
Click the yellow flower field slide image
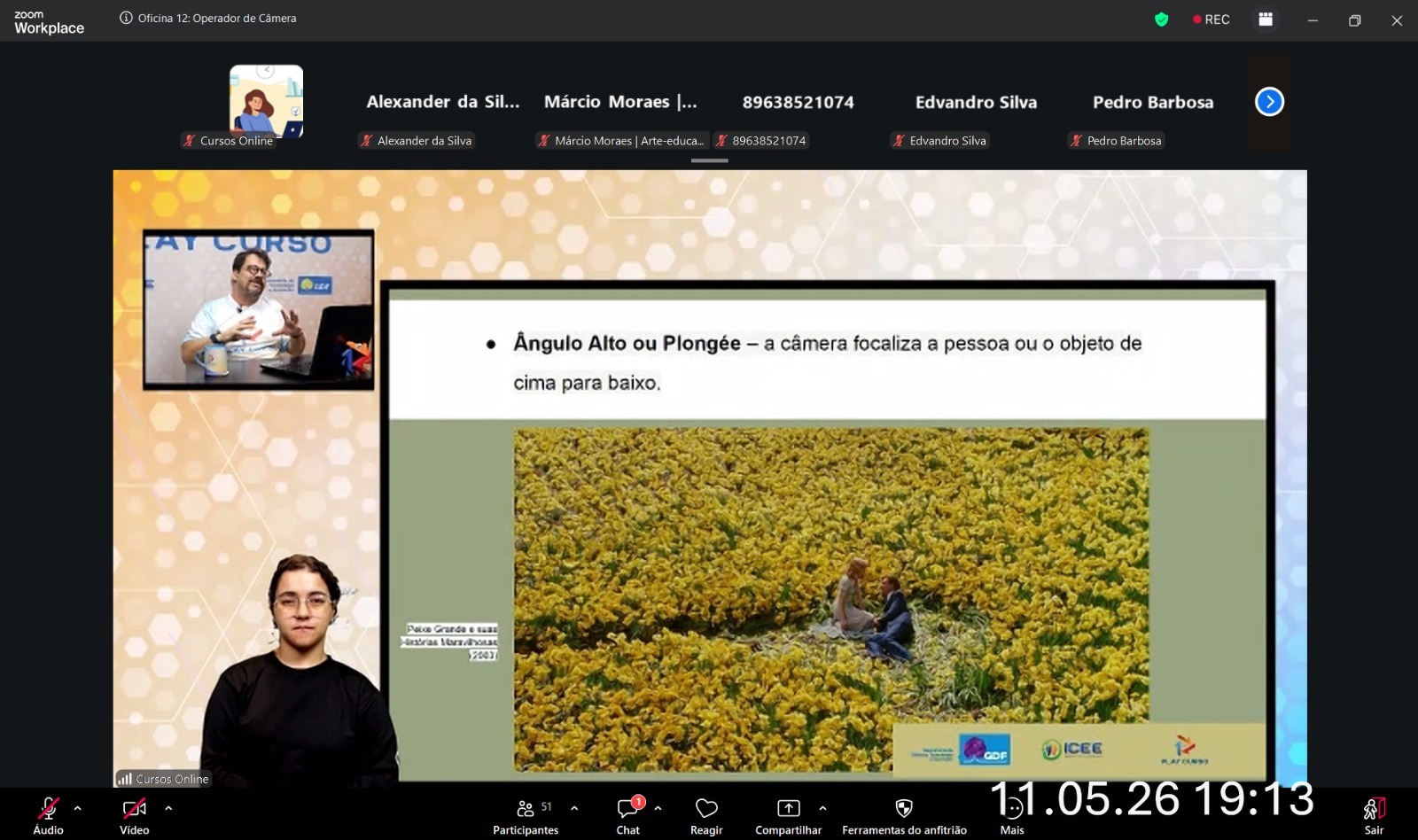[831, 600]
